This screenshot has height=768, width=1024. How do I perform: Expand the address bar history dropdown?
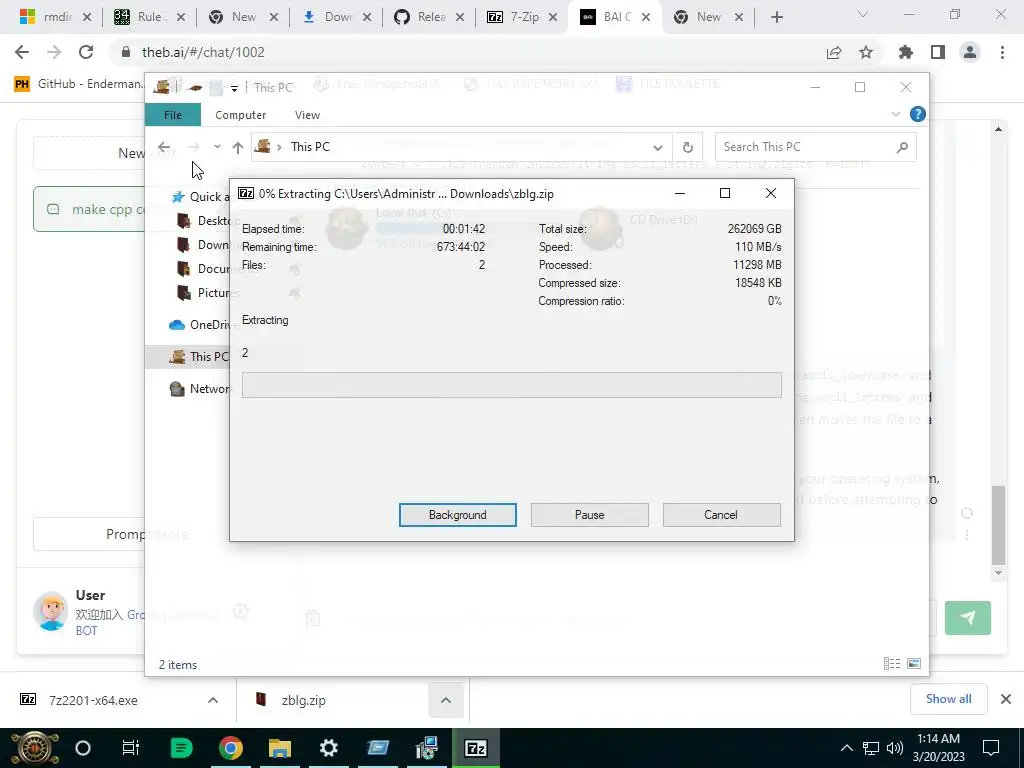pos(658,147)
